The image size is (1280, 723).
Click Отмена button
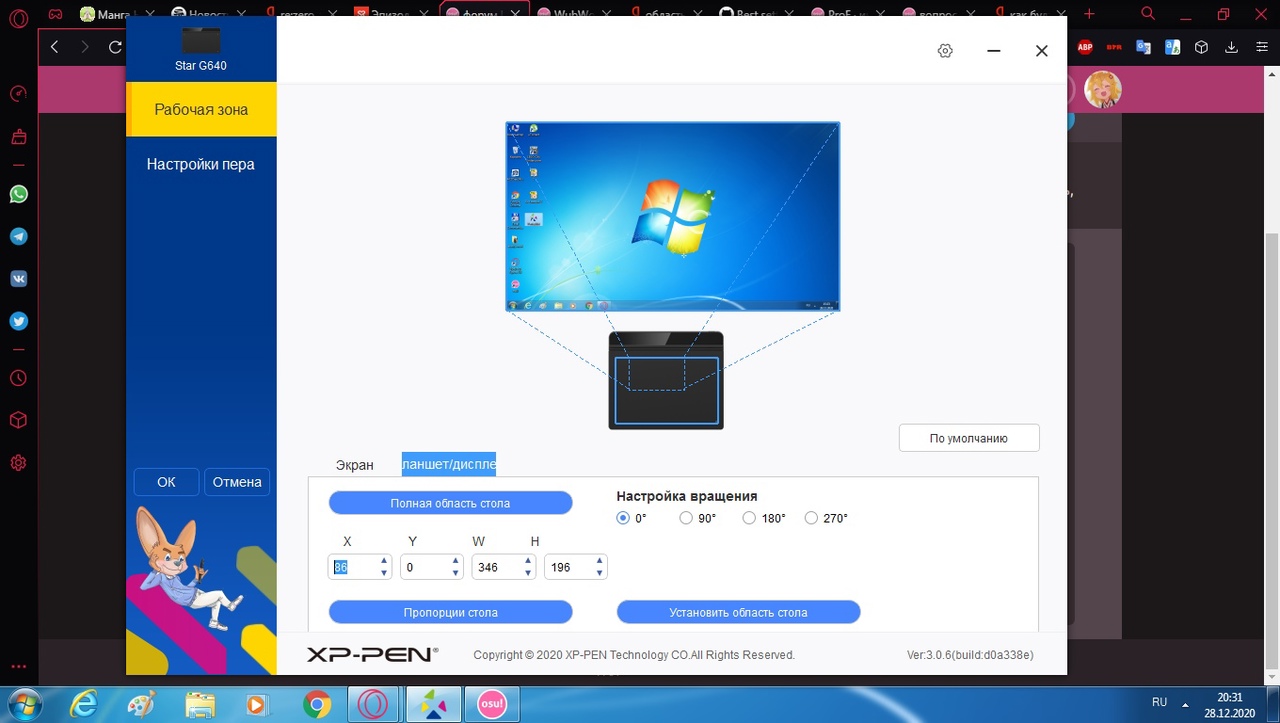(x=237, y=482)
